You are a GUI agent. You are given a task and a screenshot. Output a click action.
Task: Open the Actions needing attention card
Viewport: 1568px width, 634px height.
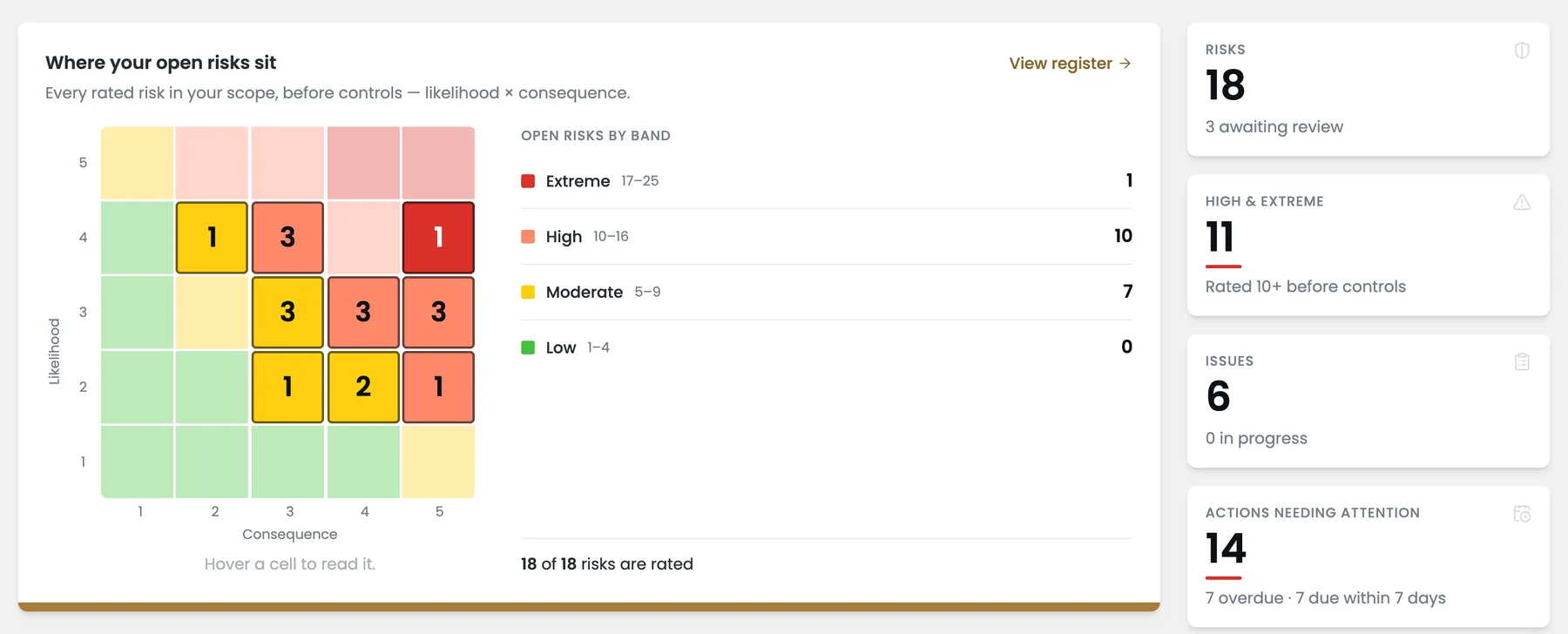coord(1368,556)
